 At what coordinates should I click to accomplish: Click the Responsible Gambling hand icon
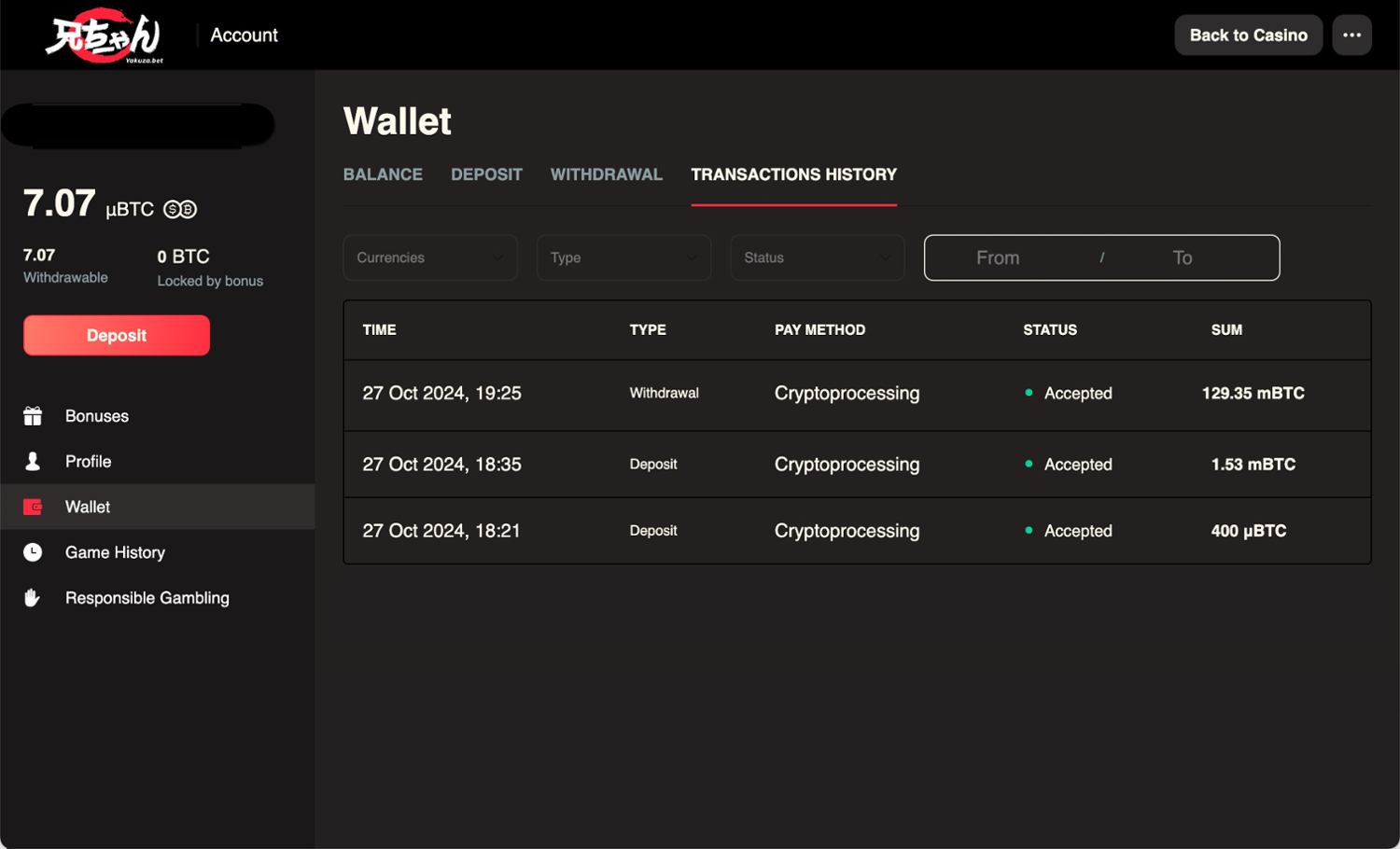click(x=33, y=598)
